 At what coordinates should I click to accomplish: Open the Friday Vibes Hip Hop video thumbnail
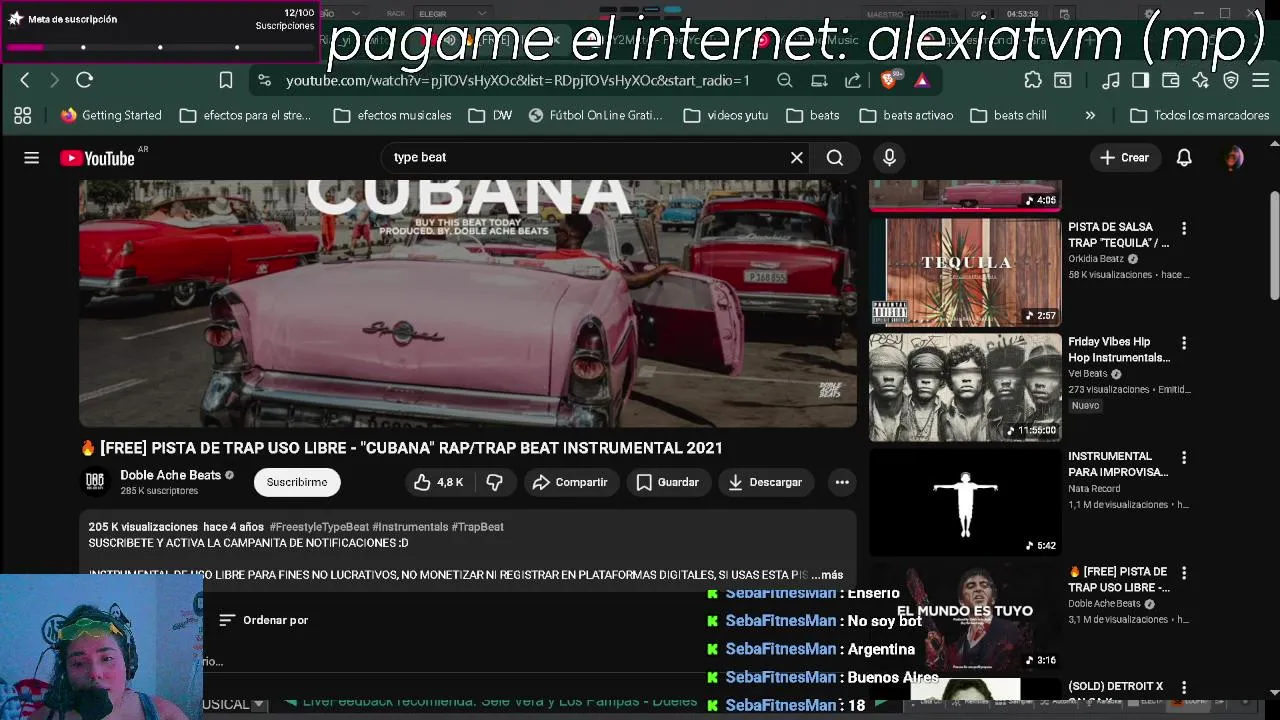coord(965,387)
